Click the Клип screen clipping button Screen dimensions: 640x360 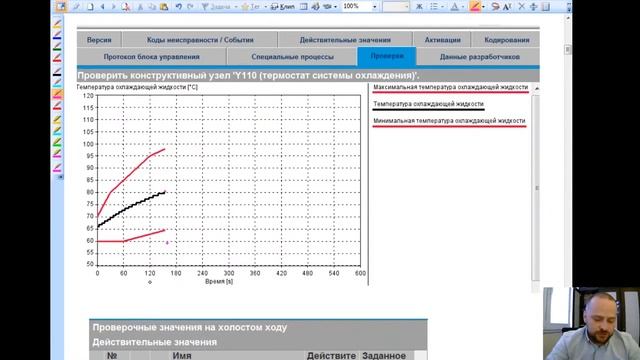pyautogui.click(x=283, y=7)
